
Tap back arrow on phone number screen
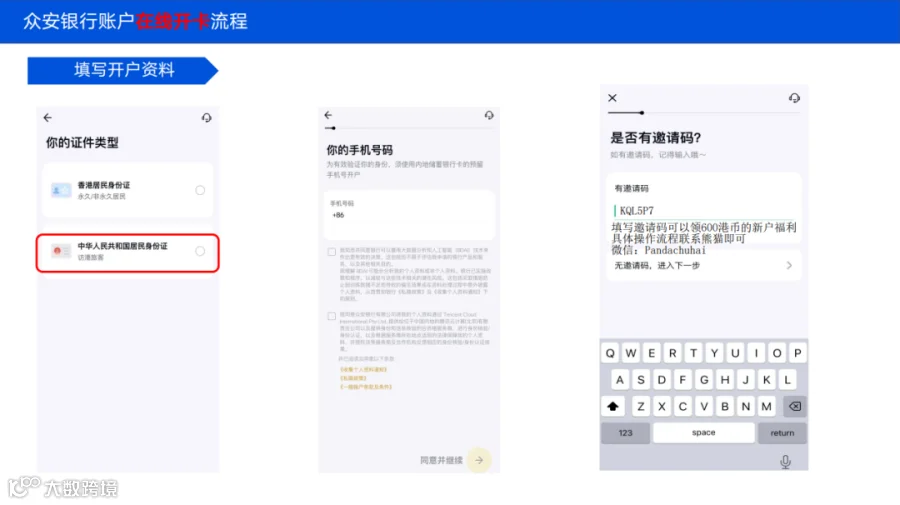(x=328, y=115)
